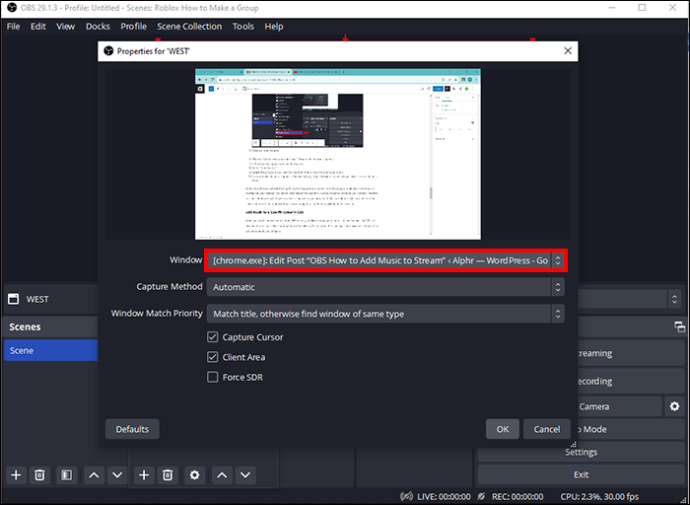This screenshot has width=690, height=505.
Task: Click dropdown arrows right of the Properties dialog
Action: coord(674,299)
